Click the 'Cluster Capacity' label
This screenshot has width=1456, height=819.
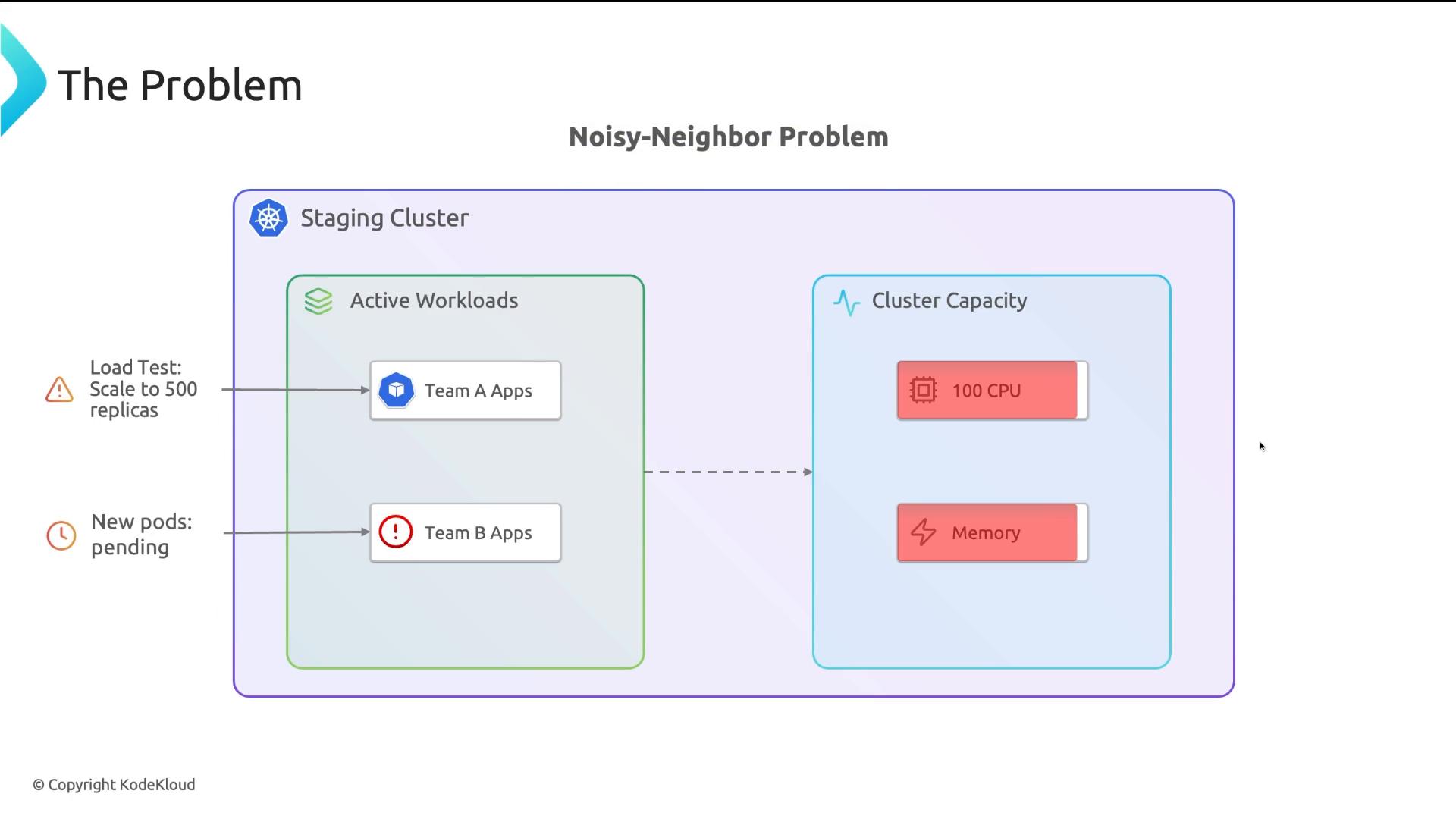point(949,301)
